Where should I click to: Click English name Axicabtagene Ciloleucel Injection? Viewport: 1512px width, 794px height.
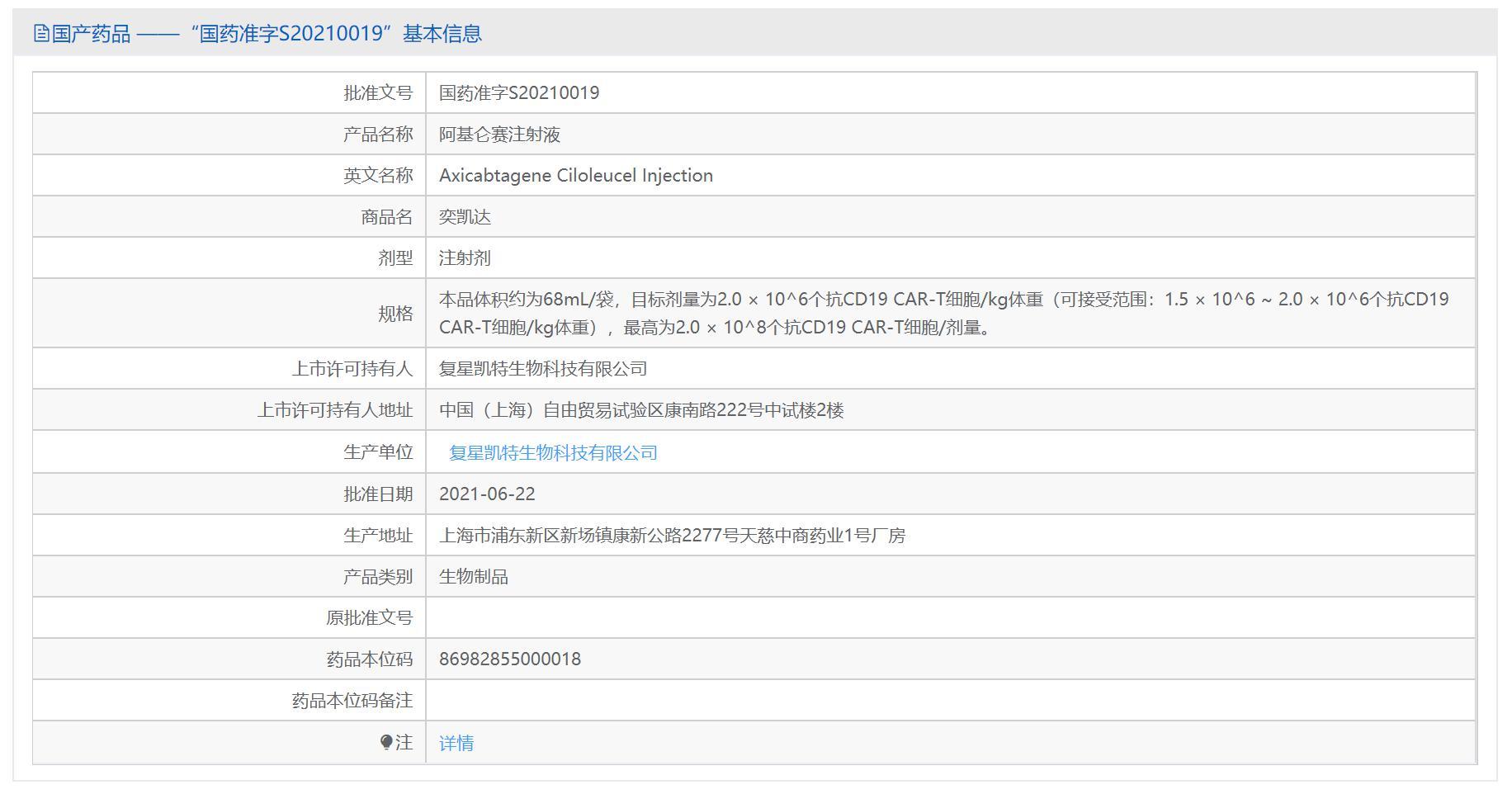[576, 175]
